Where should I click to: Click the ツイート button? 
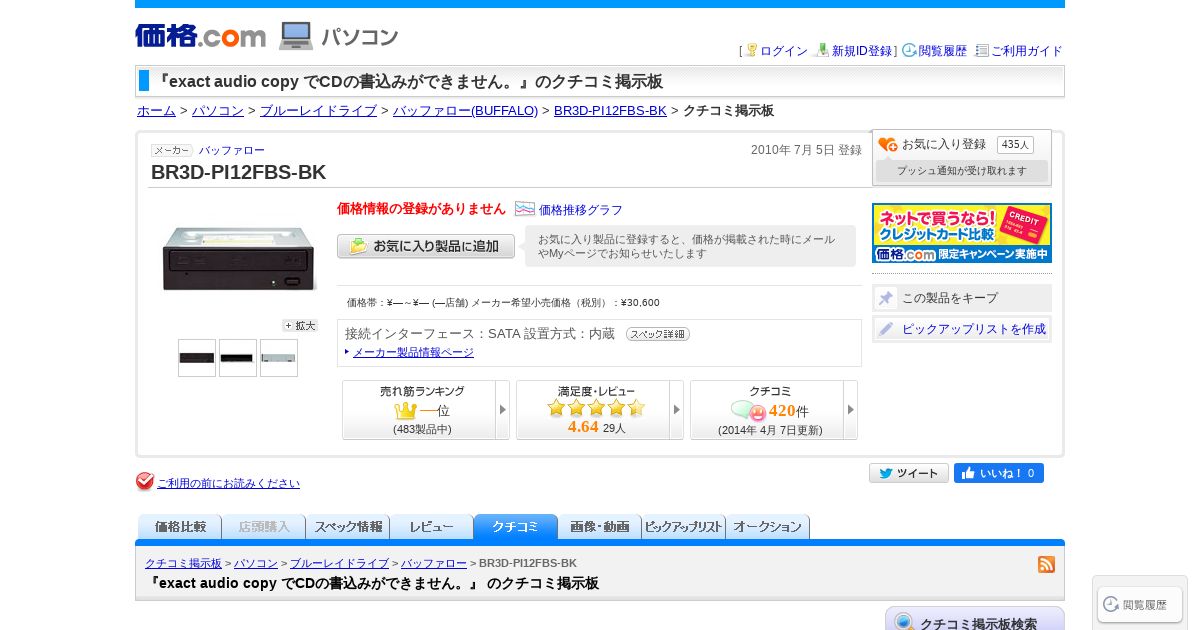[x=909, y=473]
